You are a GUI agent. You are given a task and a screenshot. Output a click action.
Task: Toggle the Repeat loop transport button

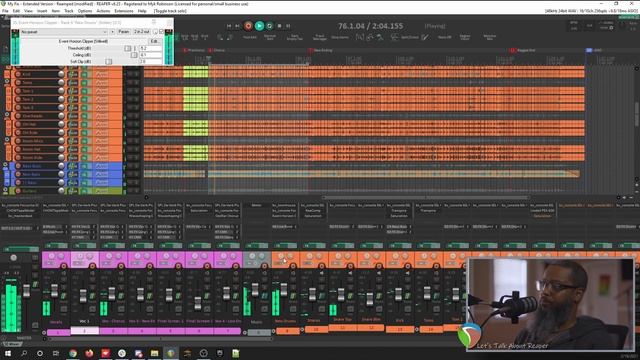point(269,26)
